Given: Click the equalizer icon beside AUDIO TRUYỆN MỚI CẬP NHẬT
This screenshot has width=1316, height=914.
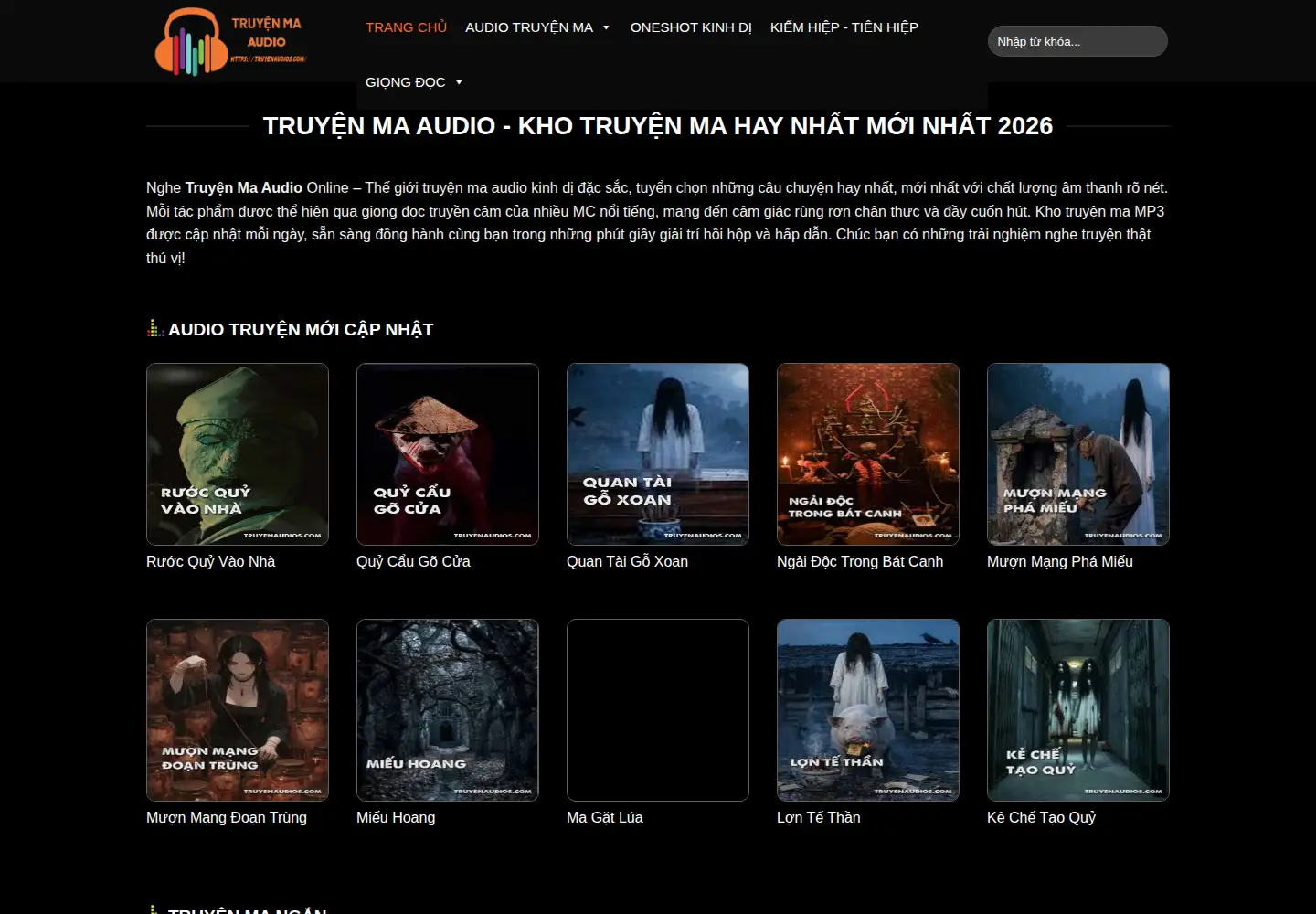Looking at the screenshot, I should pos(155,328).
